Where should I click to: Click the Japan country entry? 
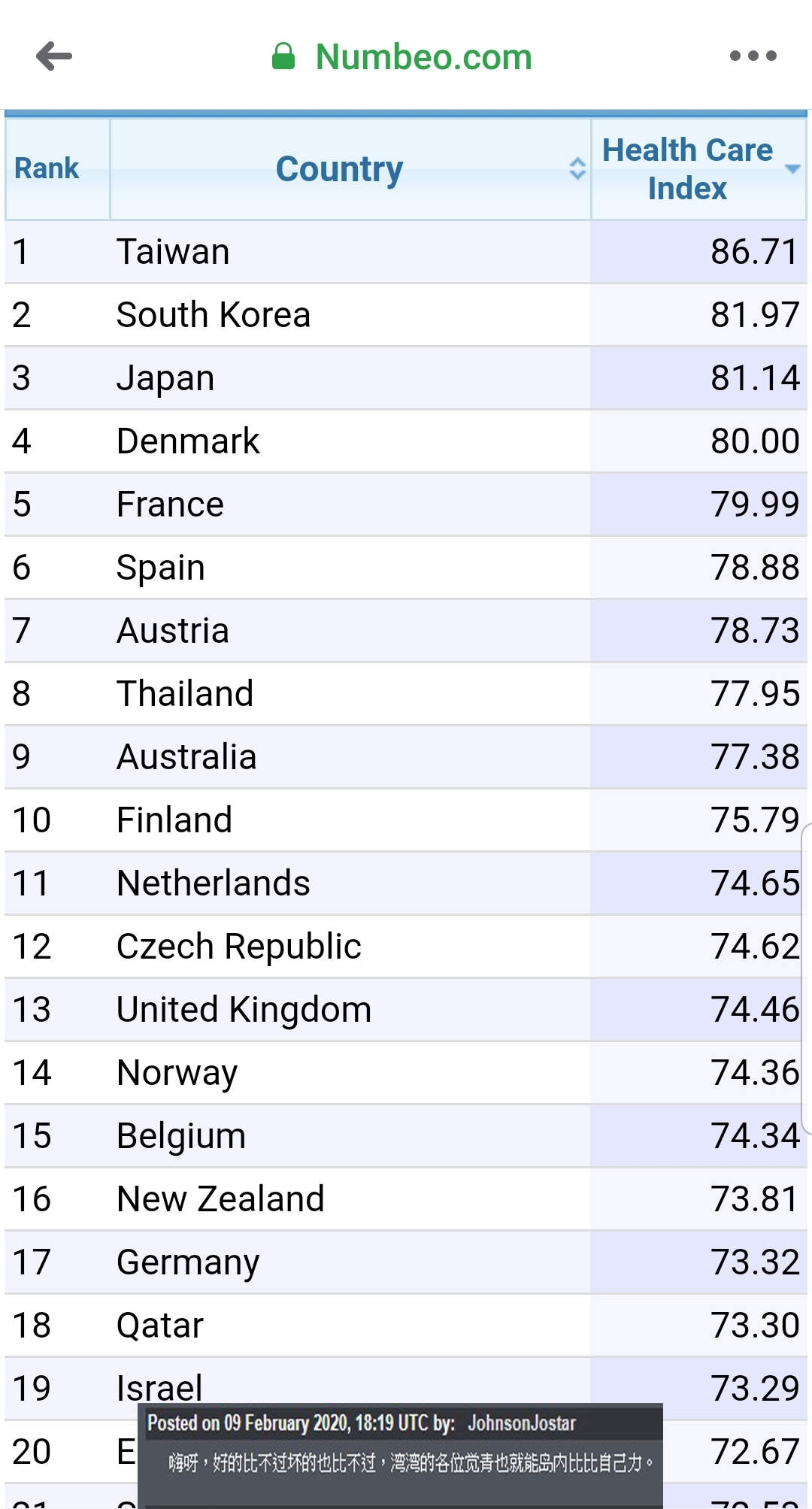click(165, 378)
